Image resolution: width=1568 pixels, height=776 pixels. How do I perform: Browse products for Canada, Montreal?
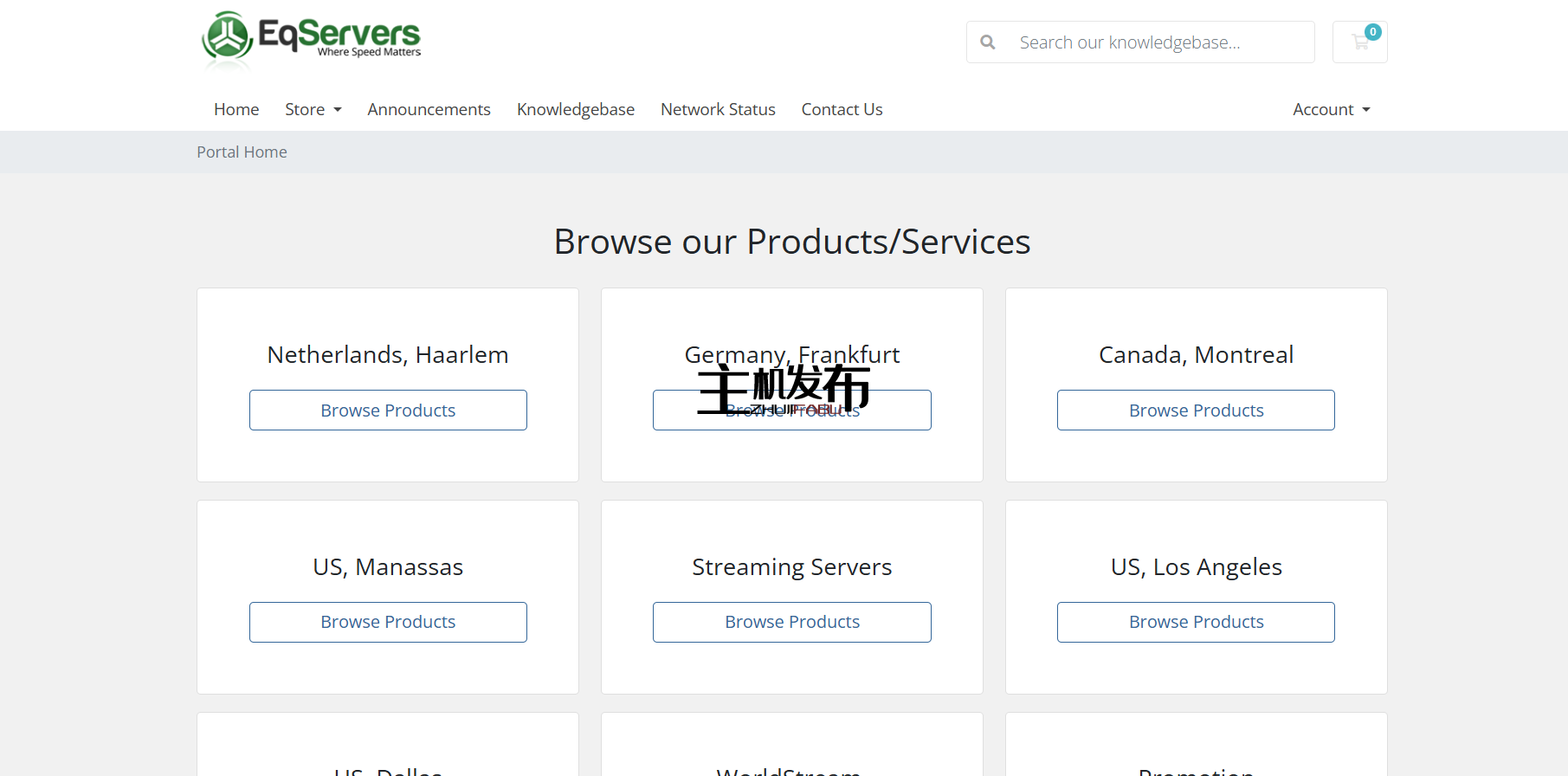(1196, 411)
